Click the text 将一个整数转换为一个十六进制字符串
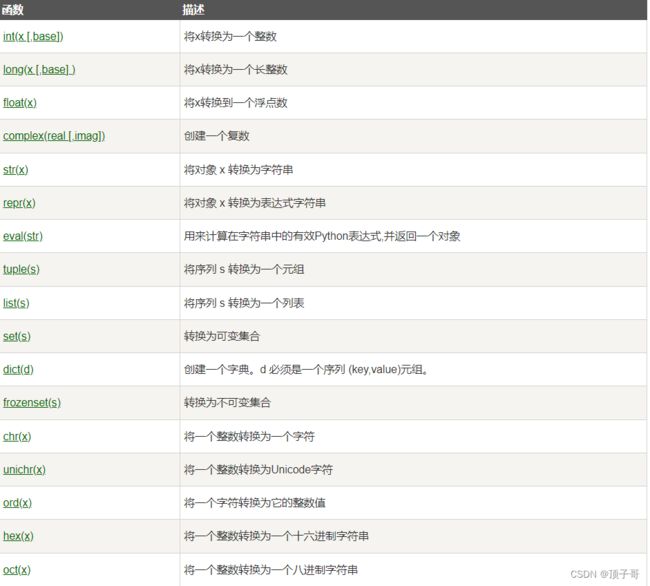Viewport: 650px width, 586px height. point(276,536)
